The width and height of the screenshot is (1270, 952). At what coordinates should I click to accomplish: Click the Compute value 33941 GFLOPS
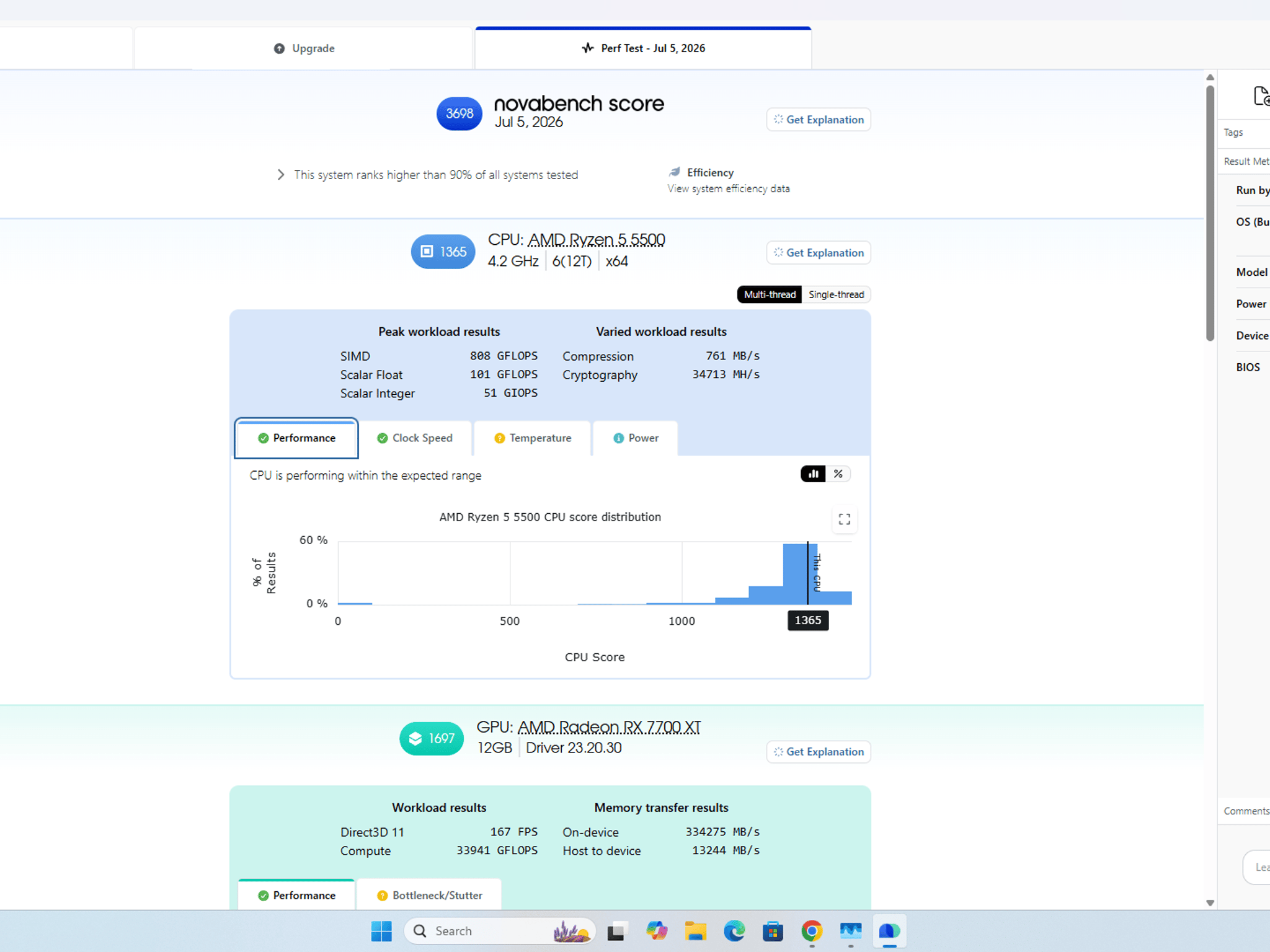497,850
